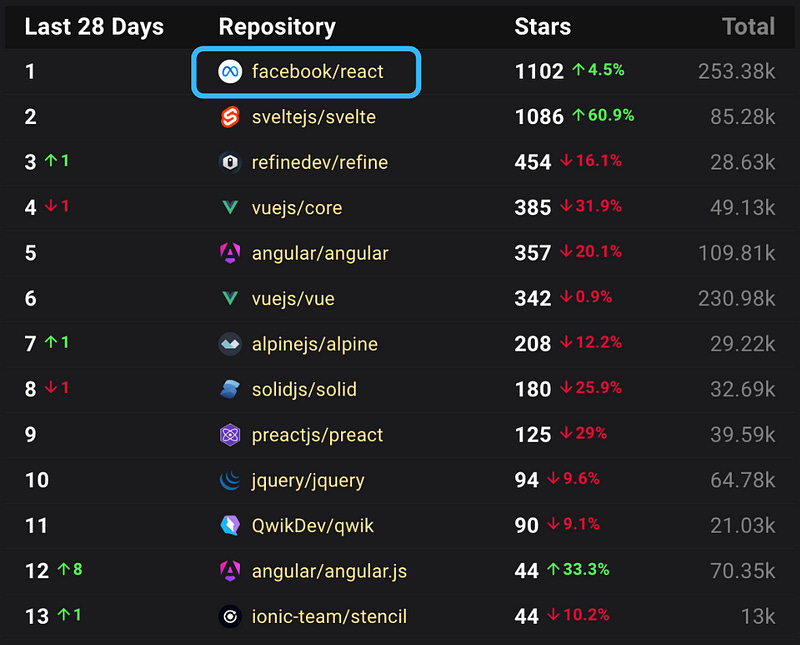Click the 64.78k total value

[742, 480]
